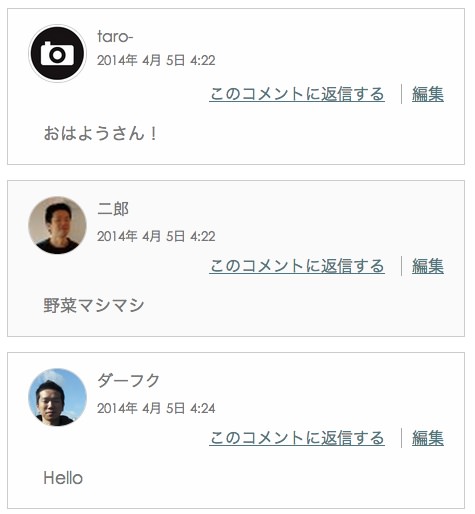The height and width of the screenshot is (514, 475).
Task: Select the username taro-
Action: (115, 36)
